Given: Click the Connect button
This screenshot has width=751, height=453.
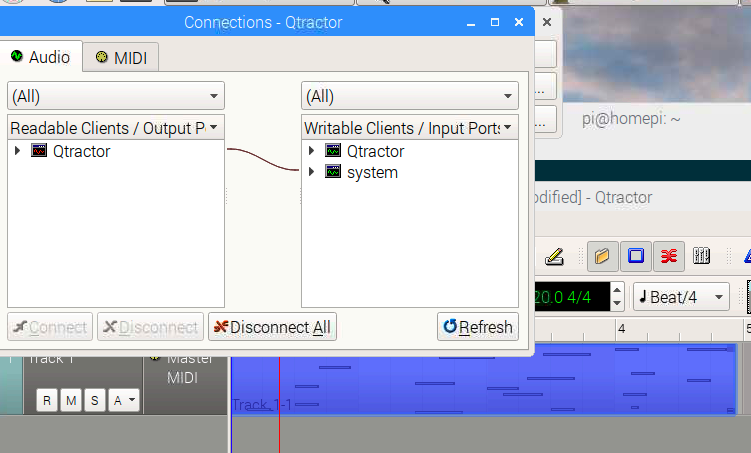Looking at the screenshot, I should click(x=50, y=327).
